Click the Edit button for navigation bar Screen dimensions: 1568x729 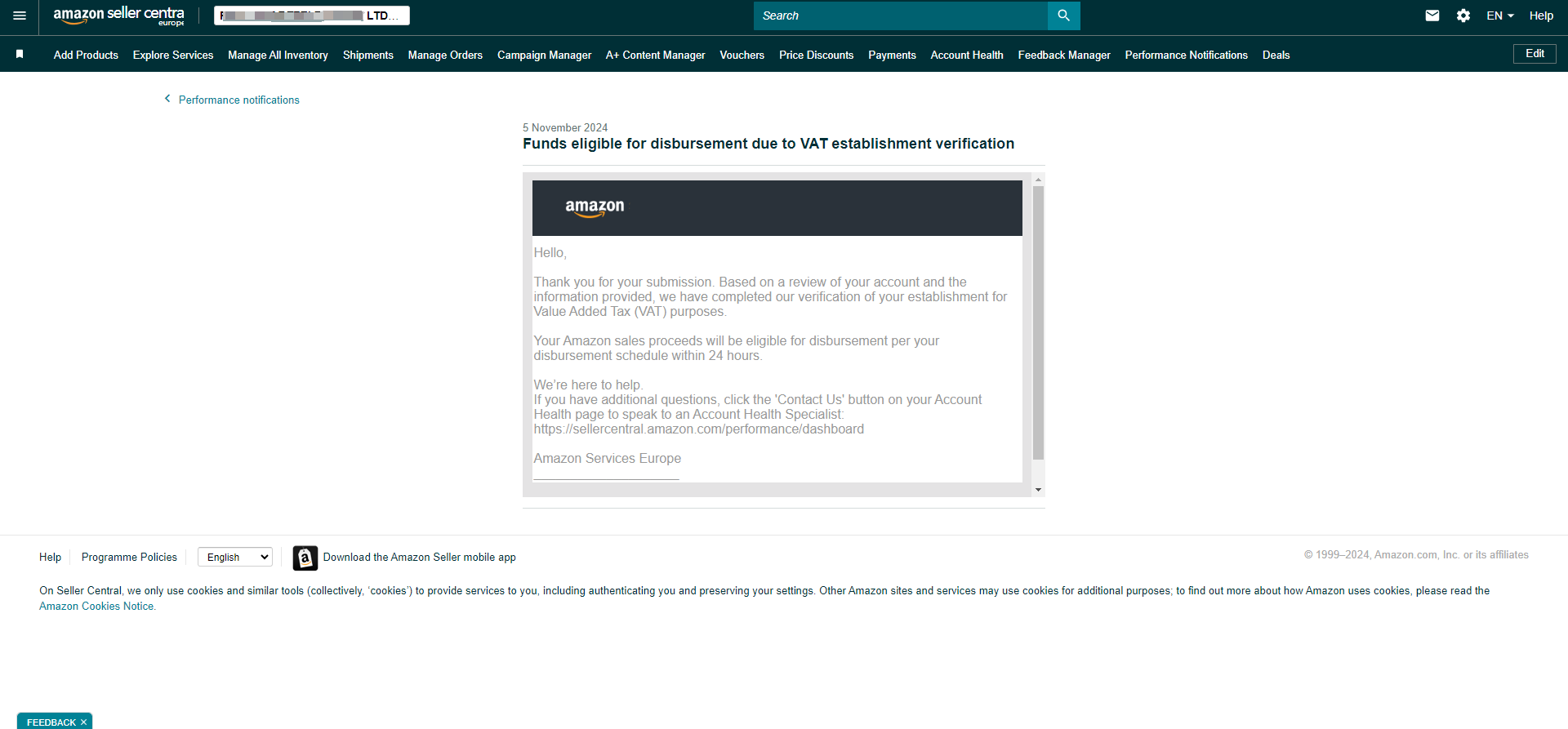tap(1535, 54)
